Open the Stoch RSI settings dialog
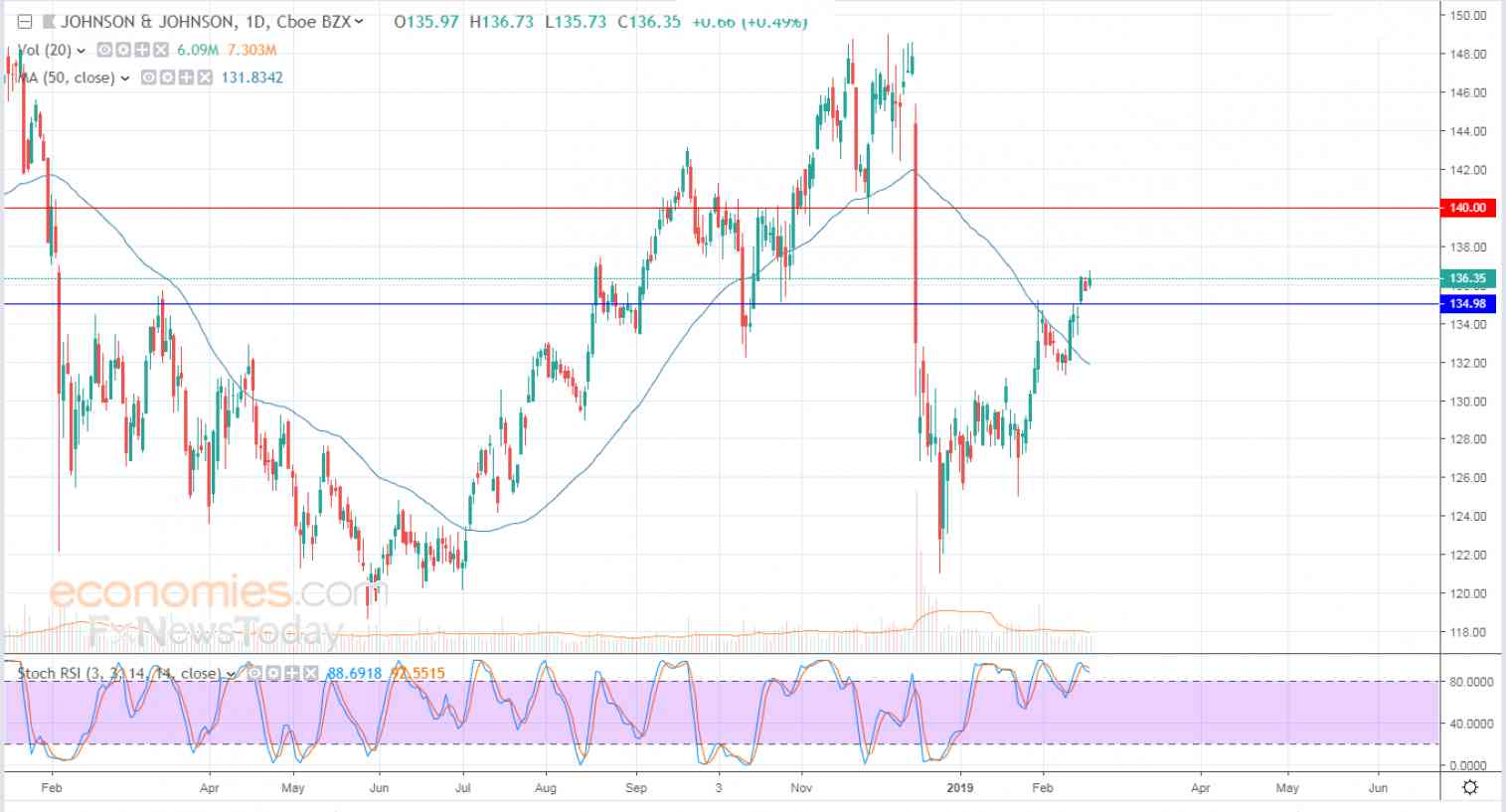1506x812 pixels. pyautogui.click(x=273, y=673)
